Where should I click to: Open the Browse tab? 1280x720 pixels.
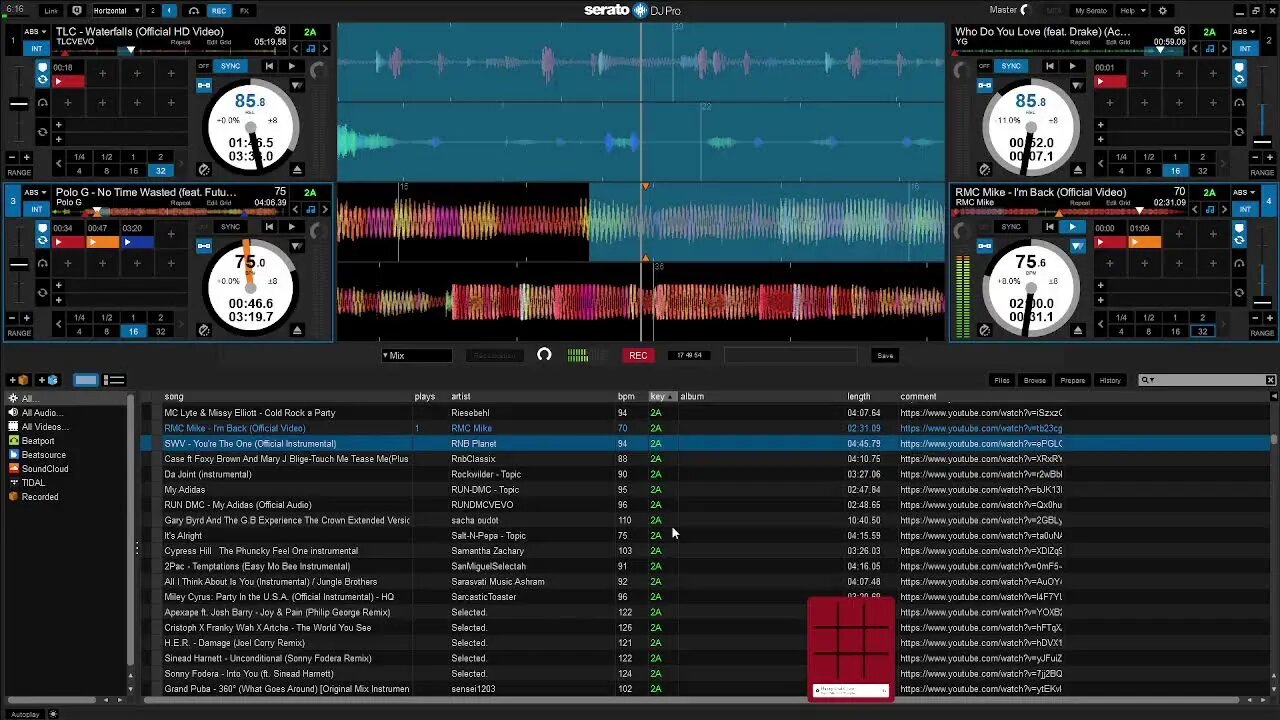click(x=1035, y=380)
